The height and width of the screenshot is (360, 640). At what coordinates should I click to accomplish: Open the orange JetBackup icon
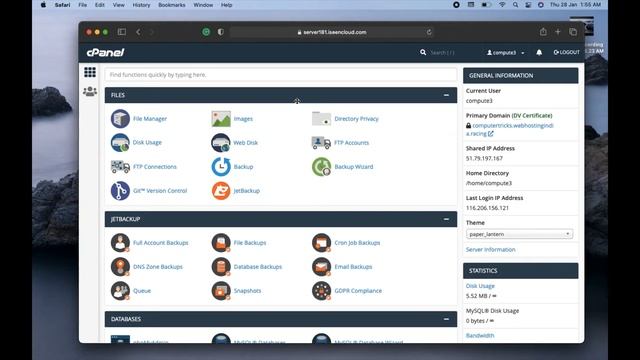(221, 191)
